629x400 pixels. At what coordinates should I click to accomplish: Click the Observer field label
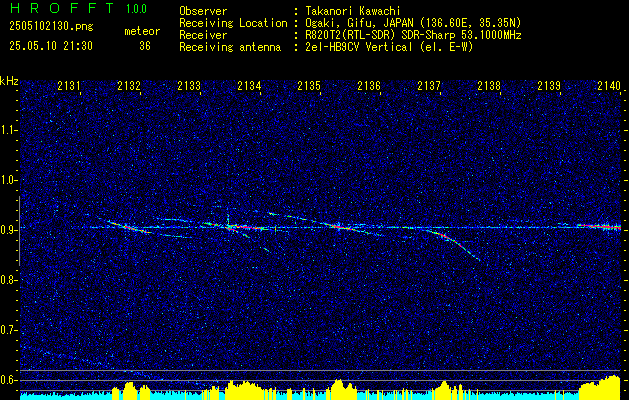coord(203,11)
